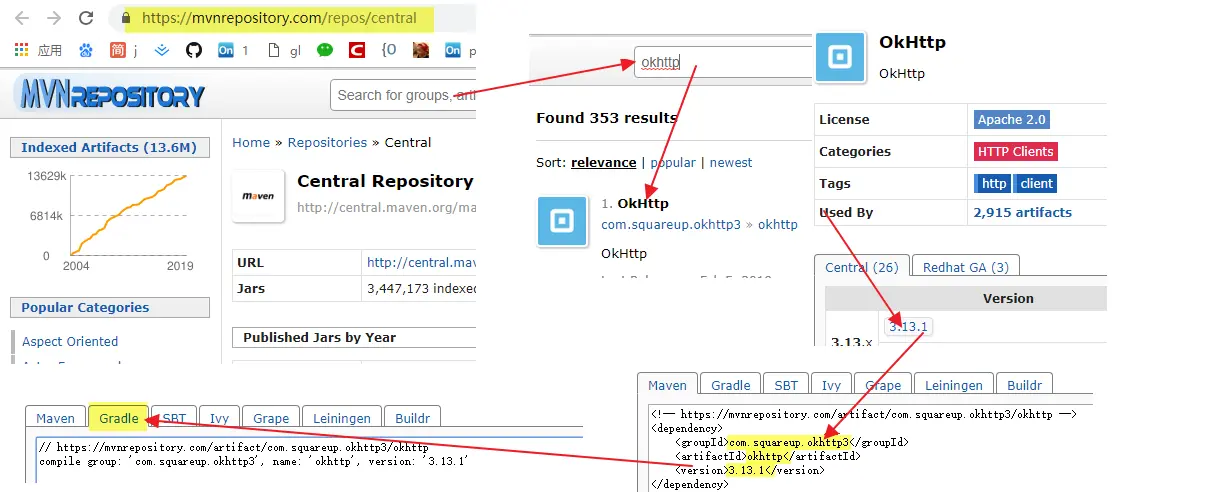The image size is (1225, 492).
Task: Select Ivy tab above the compile snippet
Action: tap(220, 418)
